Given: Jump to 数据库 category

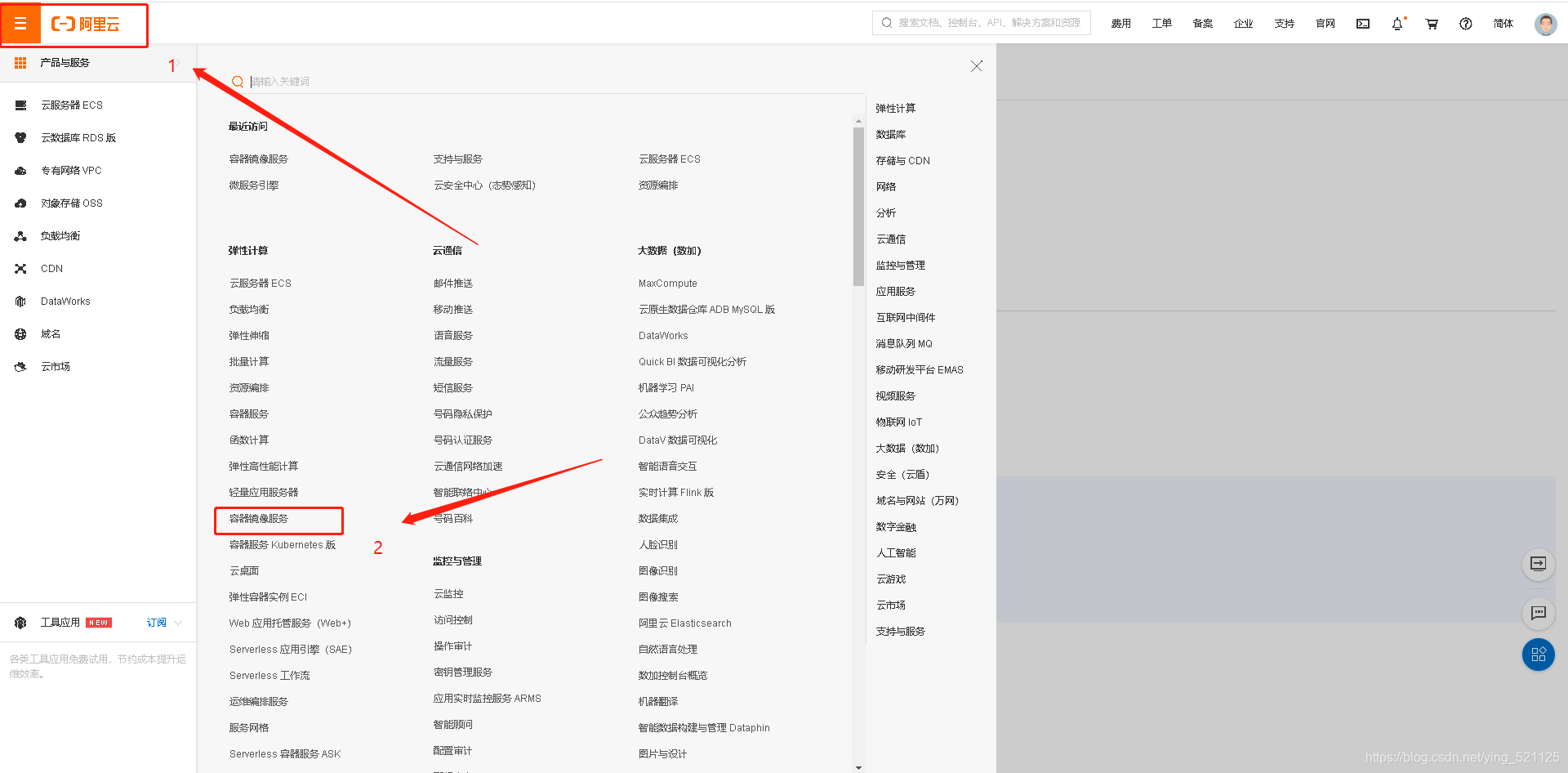Looking at the screenshot, I should (x=891, y=135).
